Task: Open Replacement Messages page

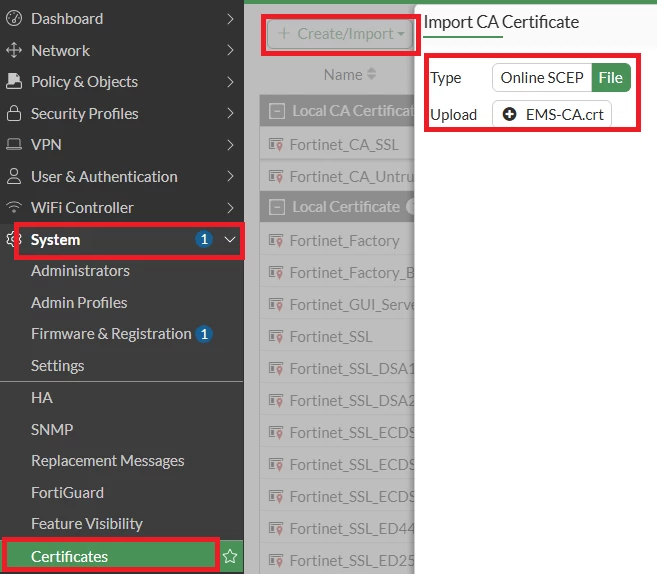Action: coord(108,461)
